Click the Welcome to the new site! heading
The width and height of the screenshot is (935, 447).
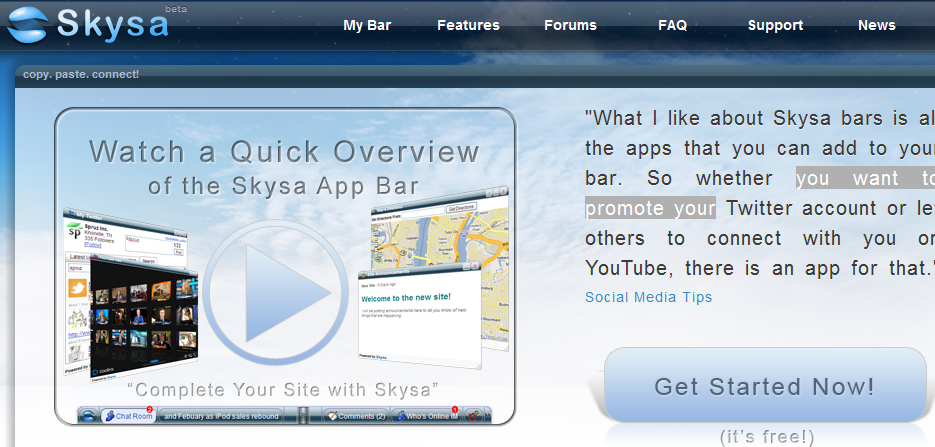pyautogui.click(x=406, y=297)
